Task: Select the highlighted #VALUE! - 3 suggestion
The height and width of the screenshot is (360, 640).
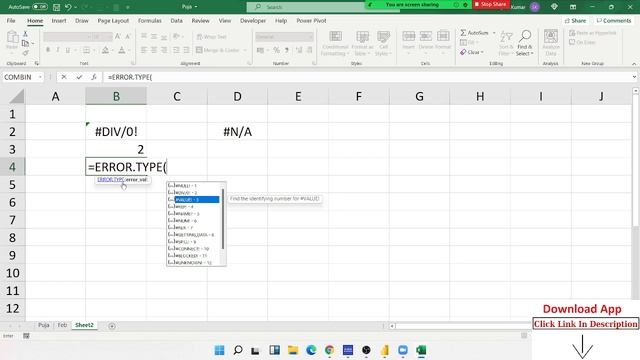Action: (193, 200)
